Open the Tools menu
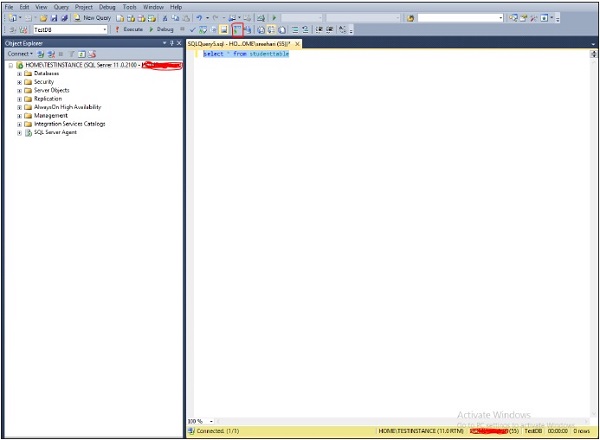Screen dimensions: 600x440 pyautogui.click(x=129, y=7)
